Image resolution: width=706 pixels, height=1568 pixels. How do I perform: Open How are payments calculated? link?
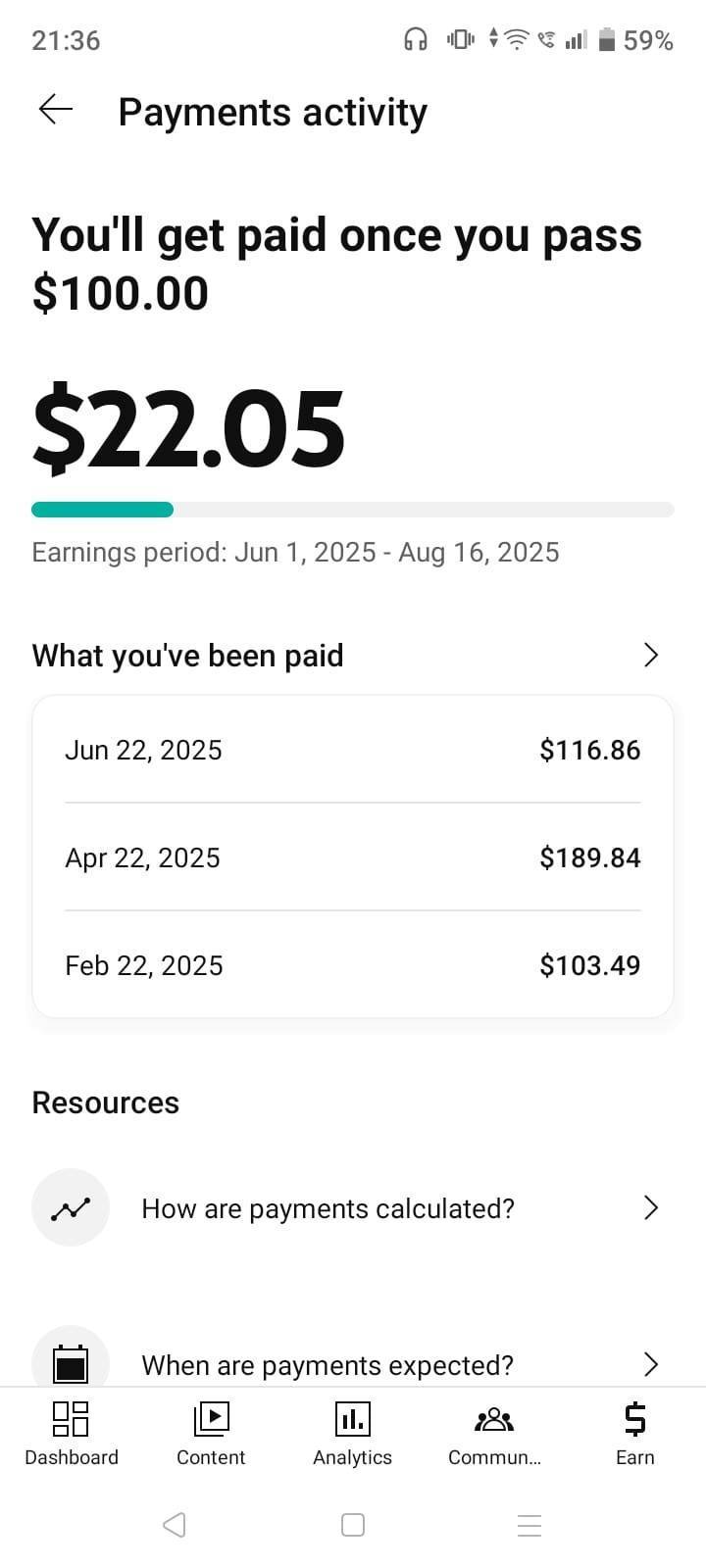[x=328, y=1208]
